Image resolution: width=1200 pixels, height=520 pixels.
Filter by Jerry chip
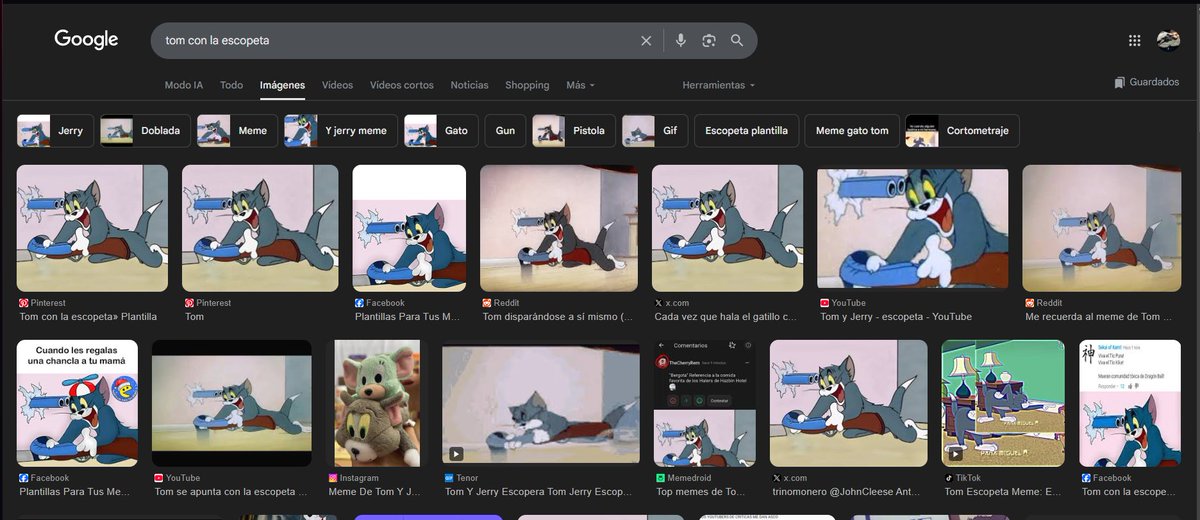coord(55,131)
